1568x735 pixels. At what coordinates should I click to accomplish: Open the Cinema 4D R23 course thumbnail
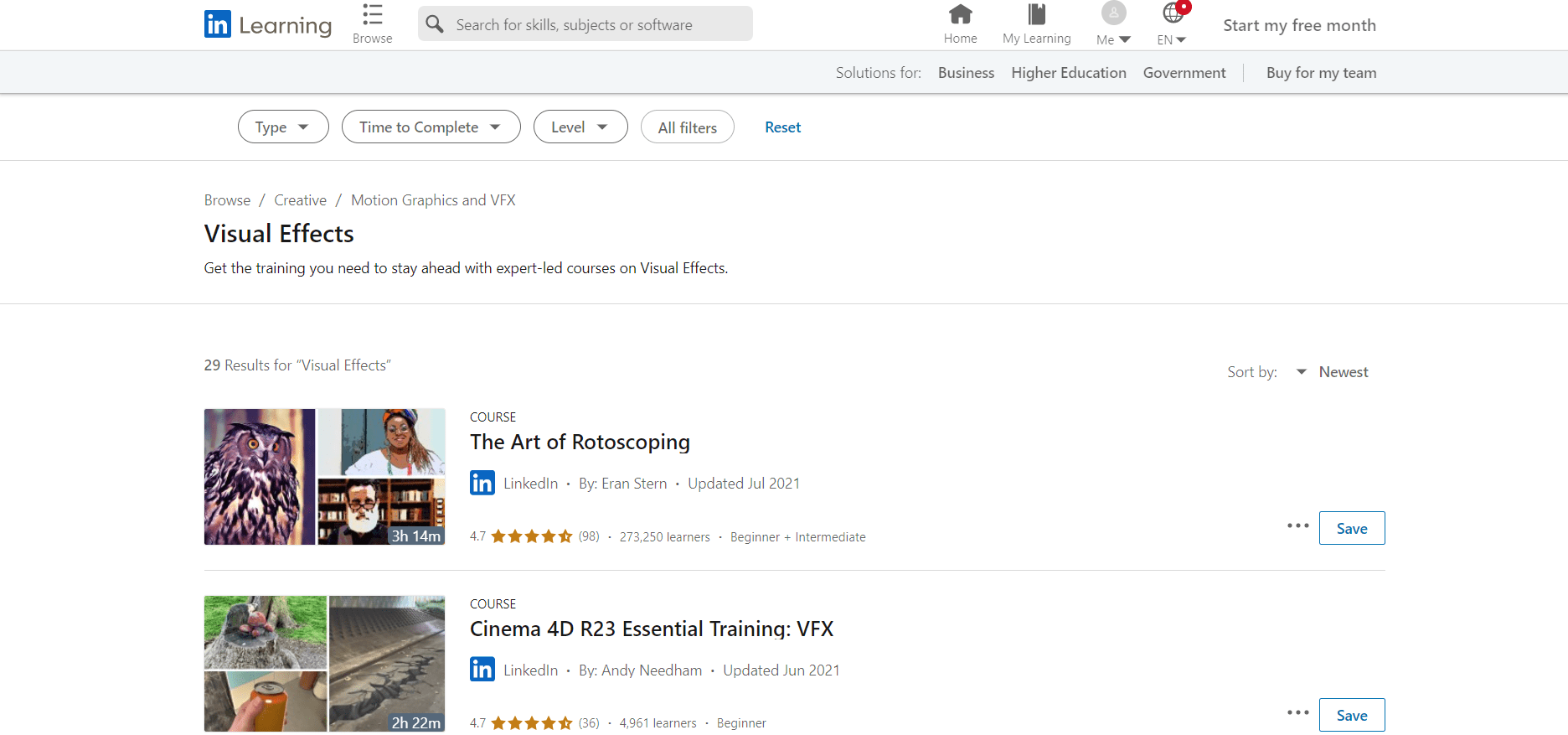(x=324, y=664)
